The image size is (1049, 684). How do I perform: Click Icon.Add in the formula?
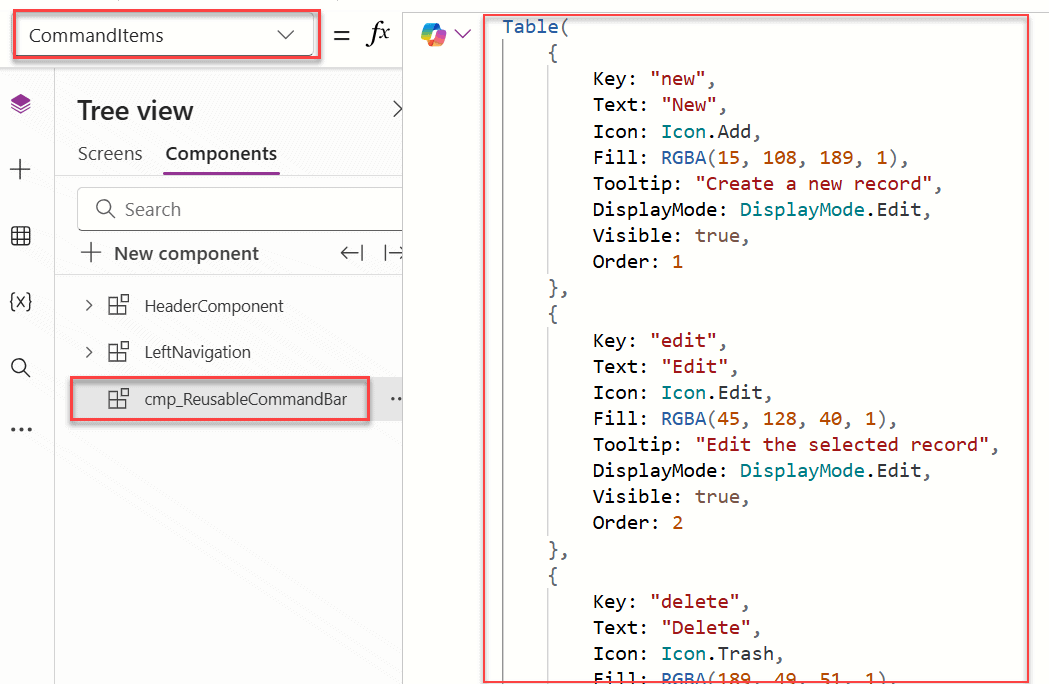tap(705, 131)
